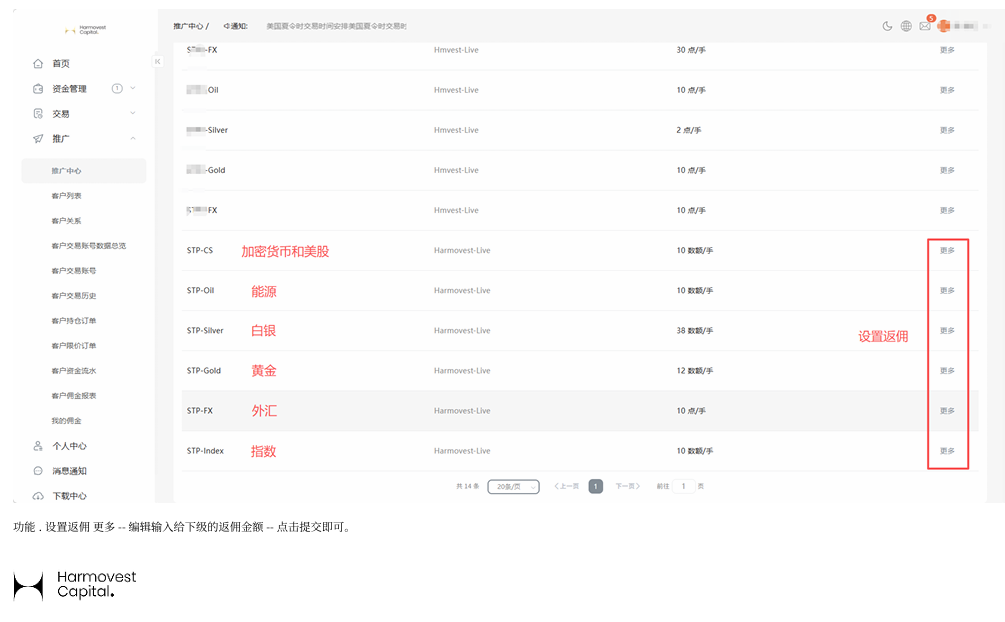Select page 1 in pagination

click(595, 487)
